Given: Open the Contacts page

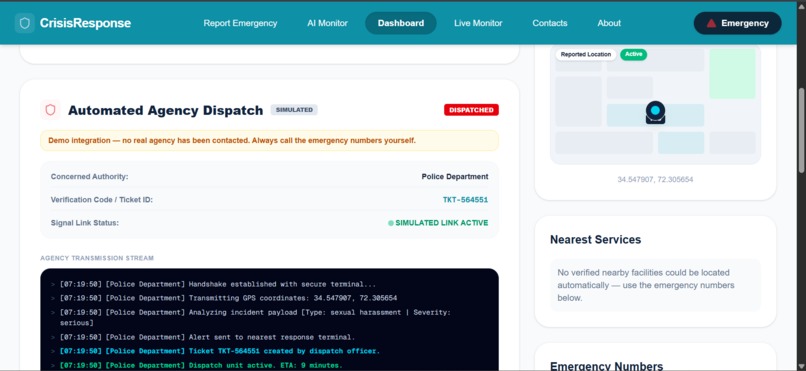Looking at the screenshot, I should point(549,23).
